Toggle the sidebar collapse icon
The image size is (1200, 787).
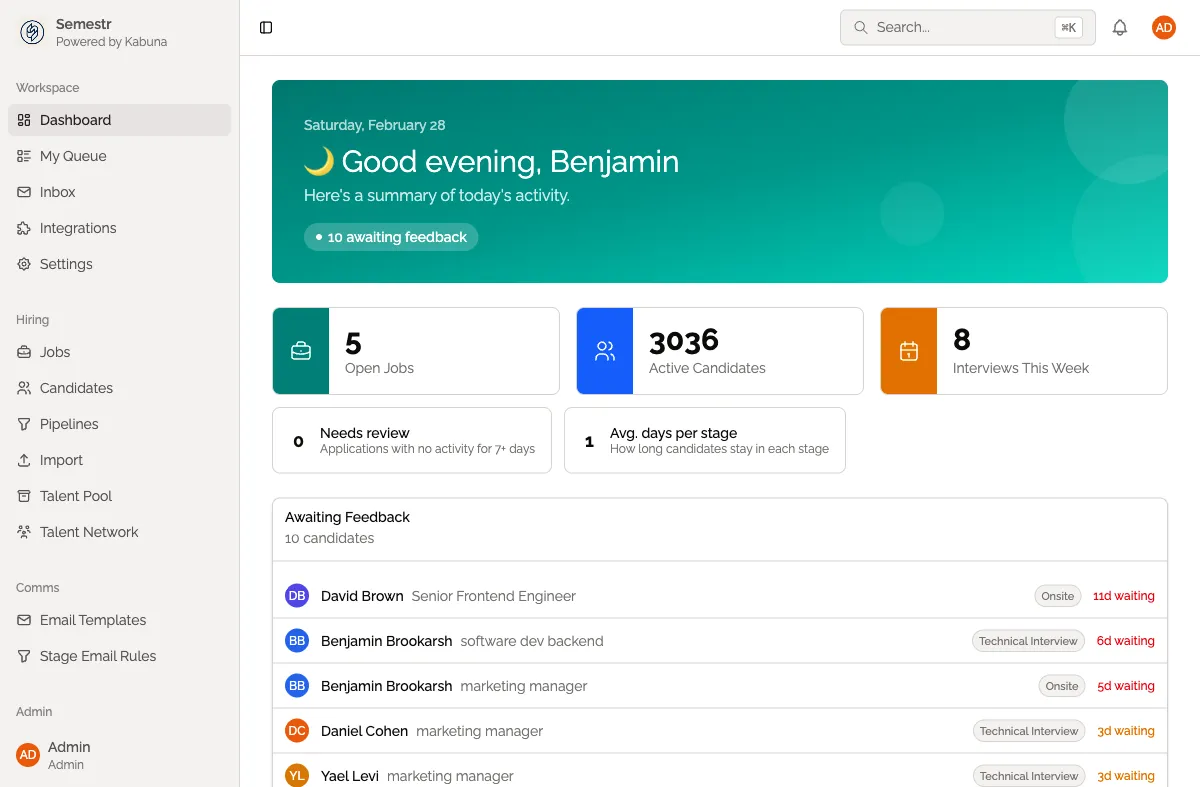tap(266, 28)
